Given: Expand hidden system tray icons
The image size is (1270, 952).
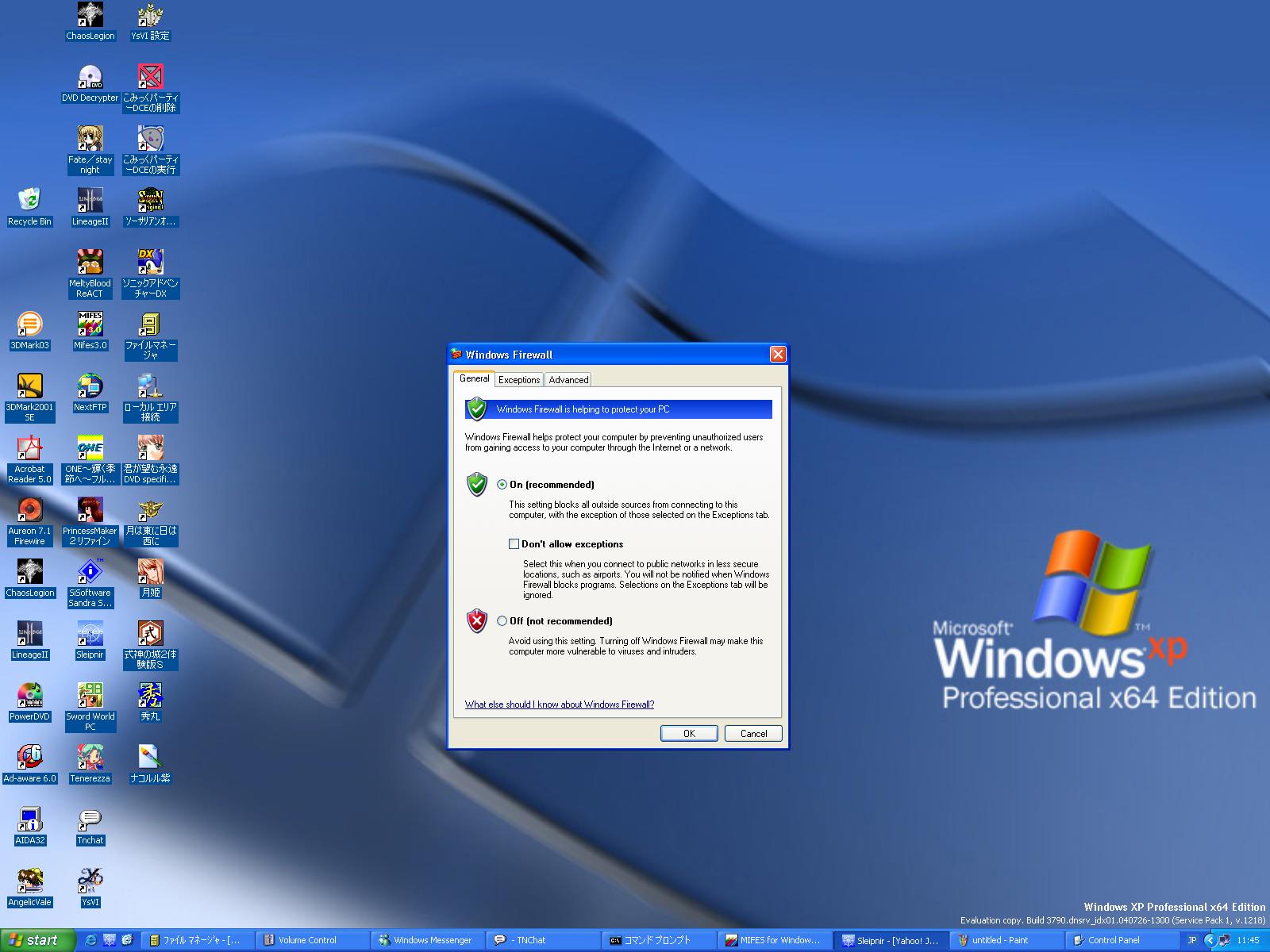Looking at the screenshot, I should 1210,940.
